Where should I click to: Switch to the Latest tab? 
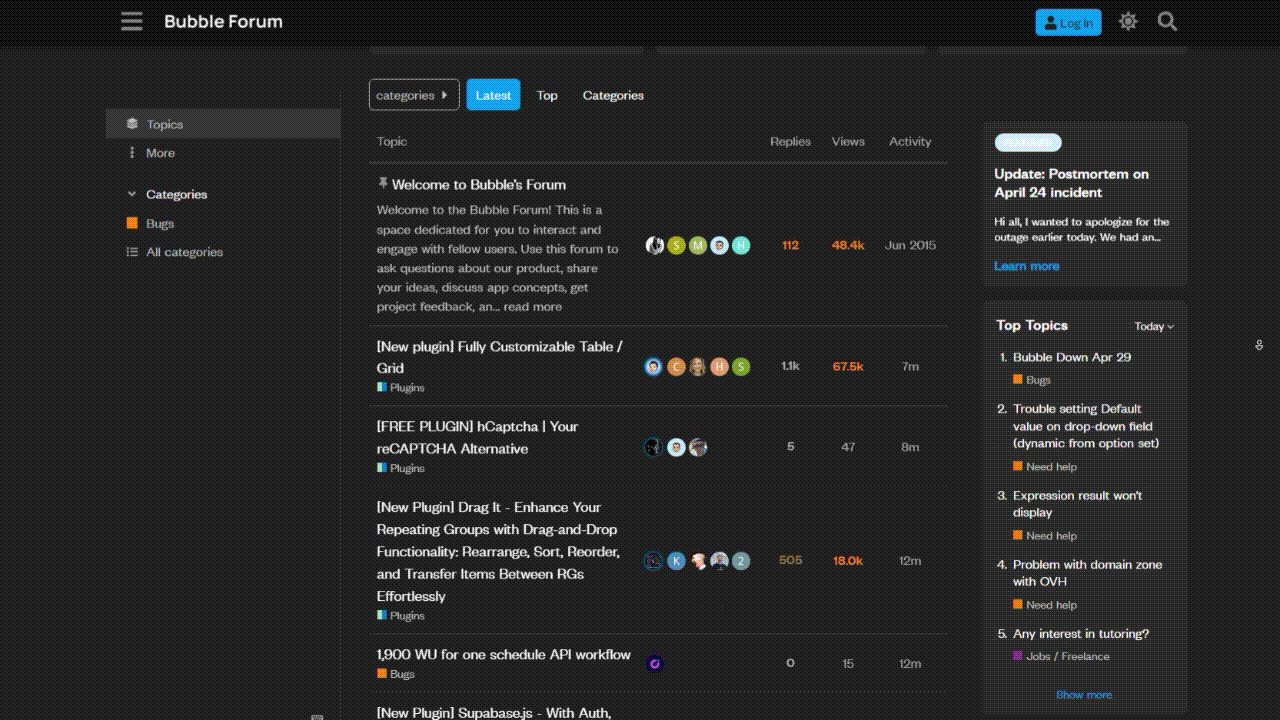[x=493, y=95]
